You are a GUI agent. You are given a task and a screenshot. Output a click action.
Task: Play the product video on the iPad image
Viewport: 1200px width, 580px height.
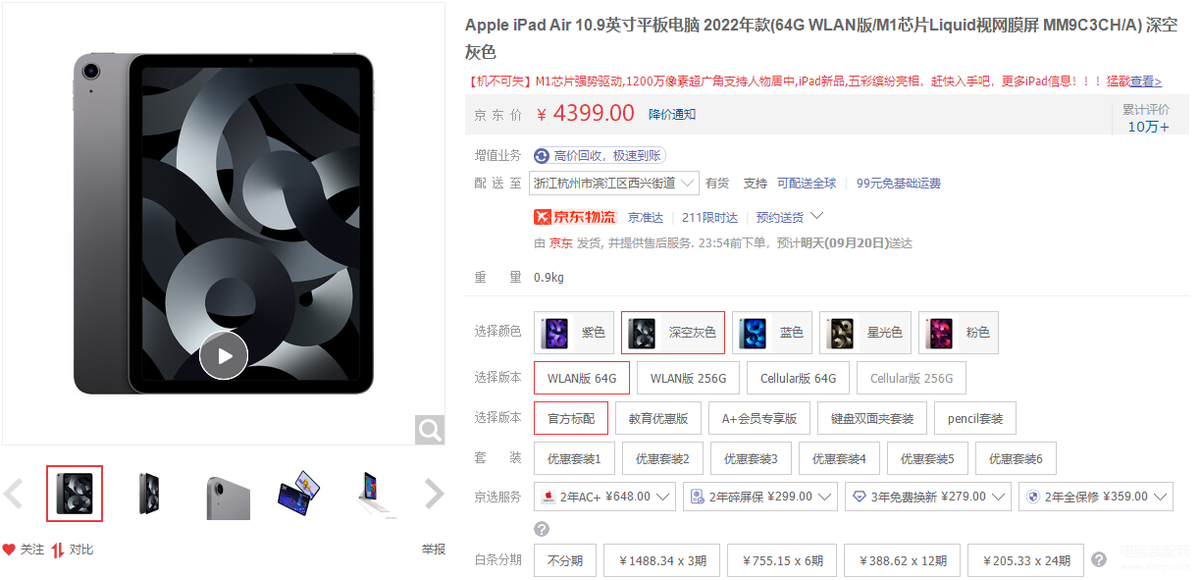tap(223, 355)
